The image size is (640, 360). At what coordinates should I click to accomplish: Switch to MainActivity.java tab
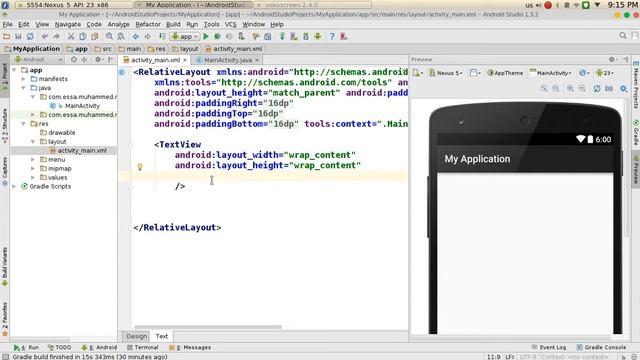pyautogui.click(x=228, y=60)
